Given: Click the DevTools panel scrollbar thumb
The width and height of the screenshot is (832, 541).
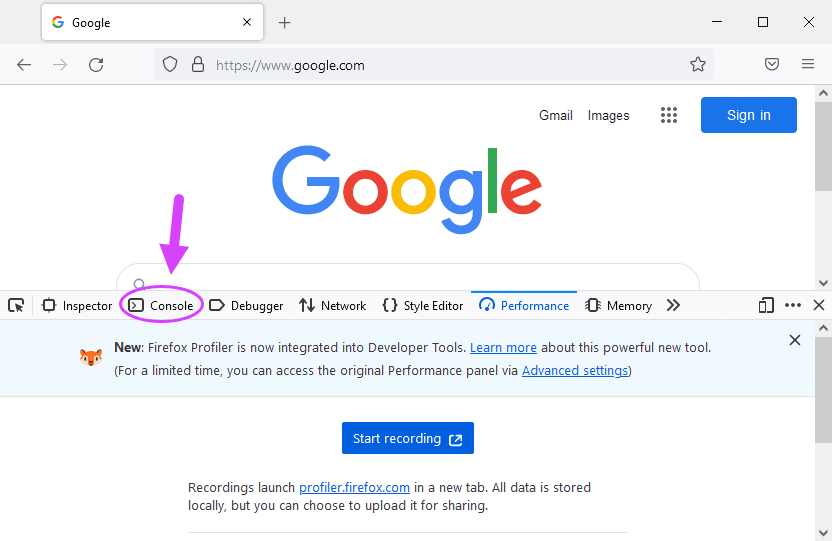Looking at the screenshot, I should (x=823, y=389).
